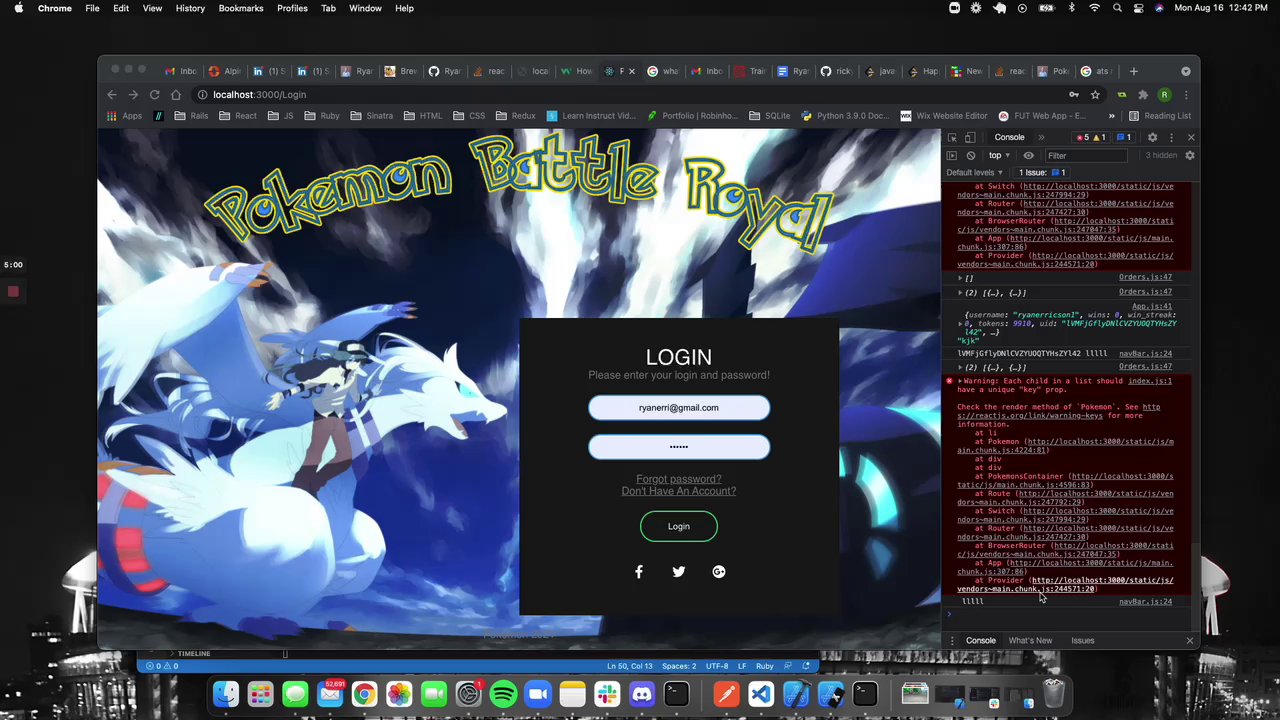Image resolution: width=1280 pixels, height=720 pixels.
Task: Open the App.js:41 source link
Action: [x=1152, y=307]
